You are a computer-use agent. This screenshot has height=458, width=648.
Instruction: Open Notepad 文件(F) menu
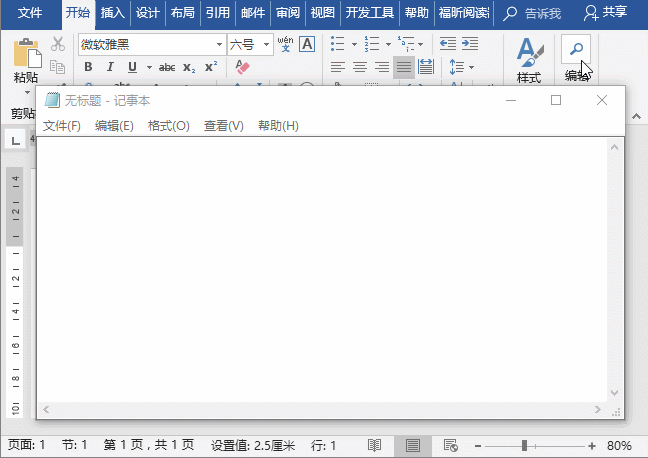point(62,126)
